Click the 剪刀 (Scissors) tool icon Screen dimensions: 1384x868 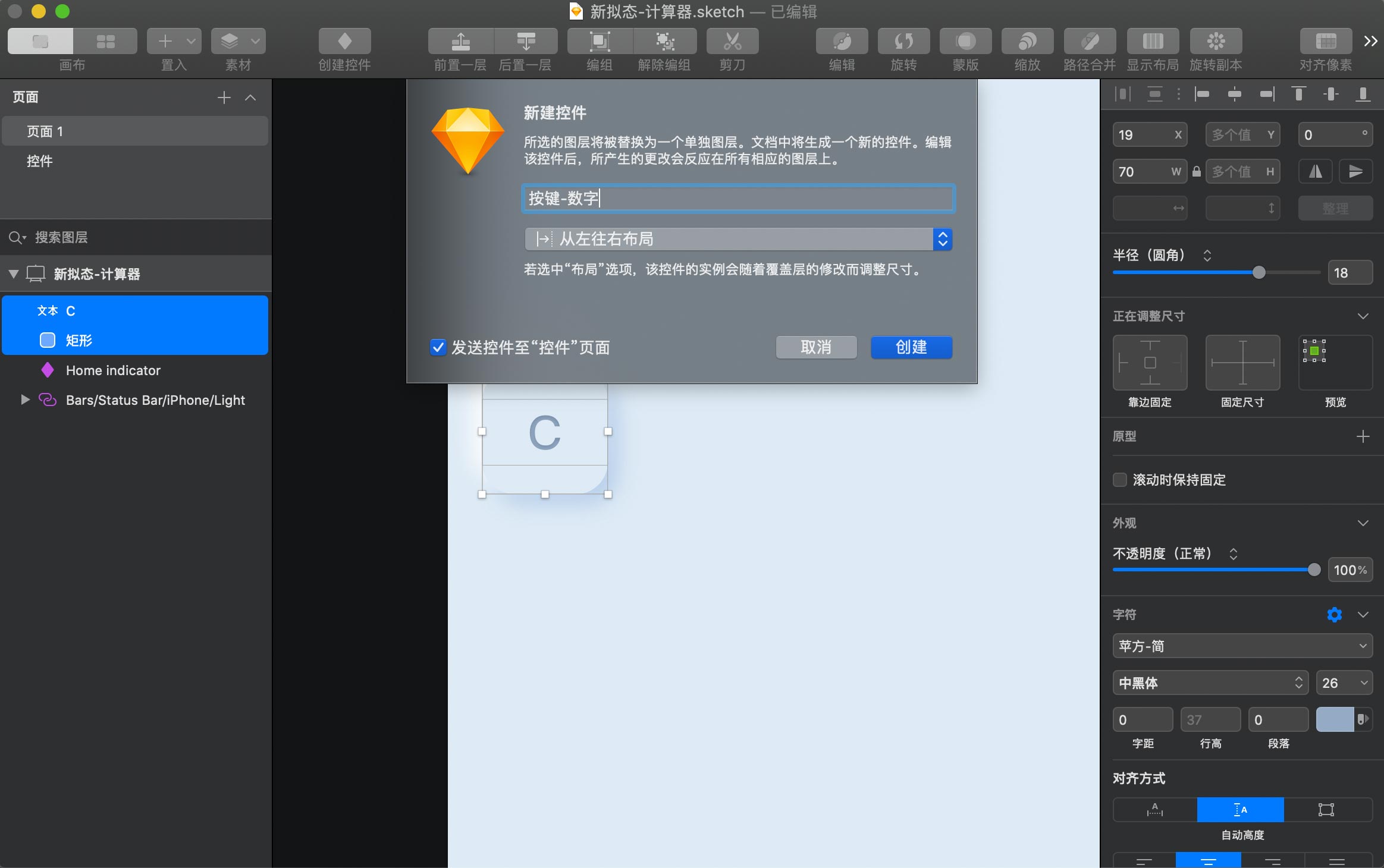click(x=732, y=42)
